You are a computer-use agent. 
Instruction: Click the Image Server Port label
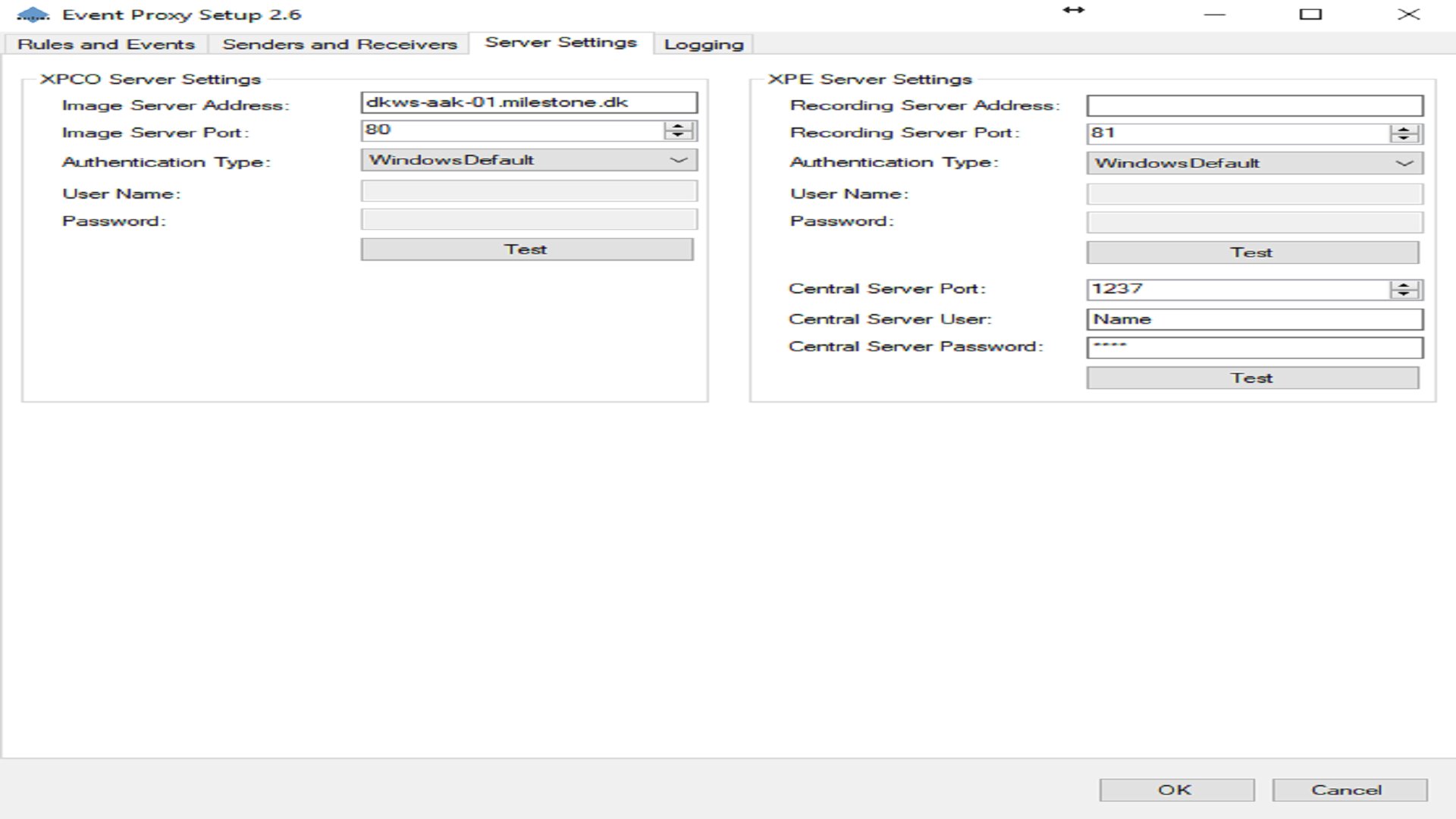(x=155, y=133)
